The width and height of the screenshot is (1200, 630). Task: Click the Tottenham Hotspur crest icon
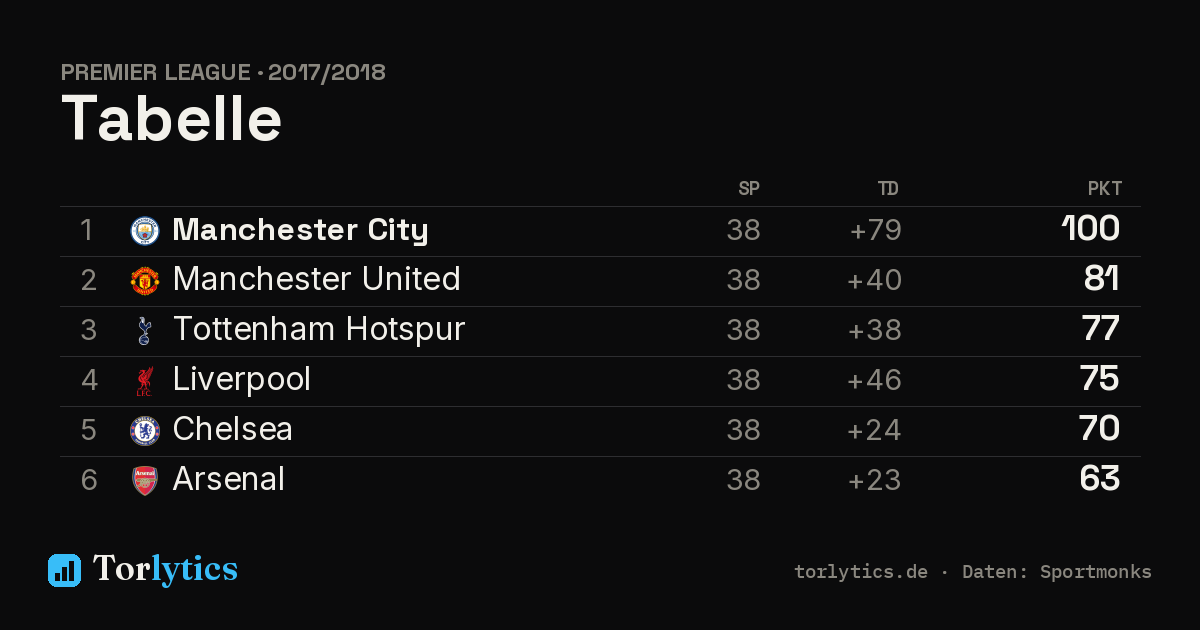click(145, 331)
